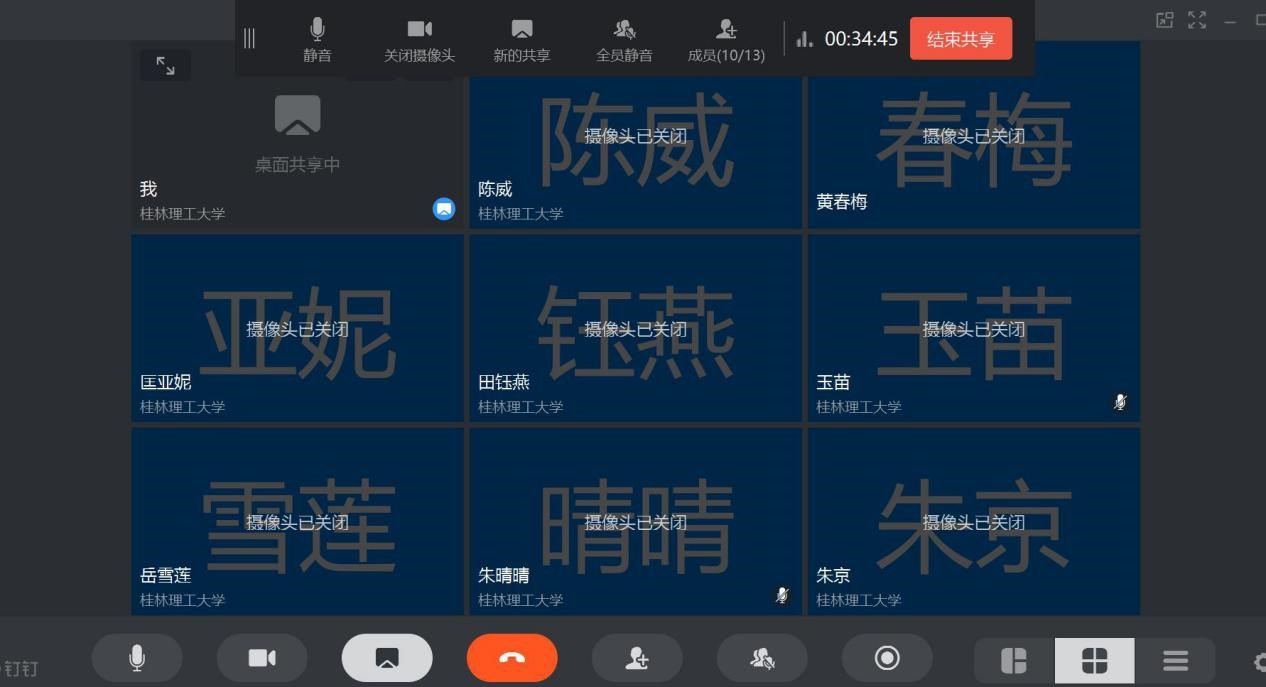Hang up with the red phone button

(x=512, y=657)
